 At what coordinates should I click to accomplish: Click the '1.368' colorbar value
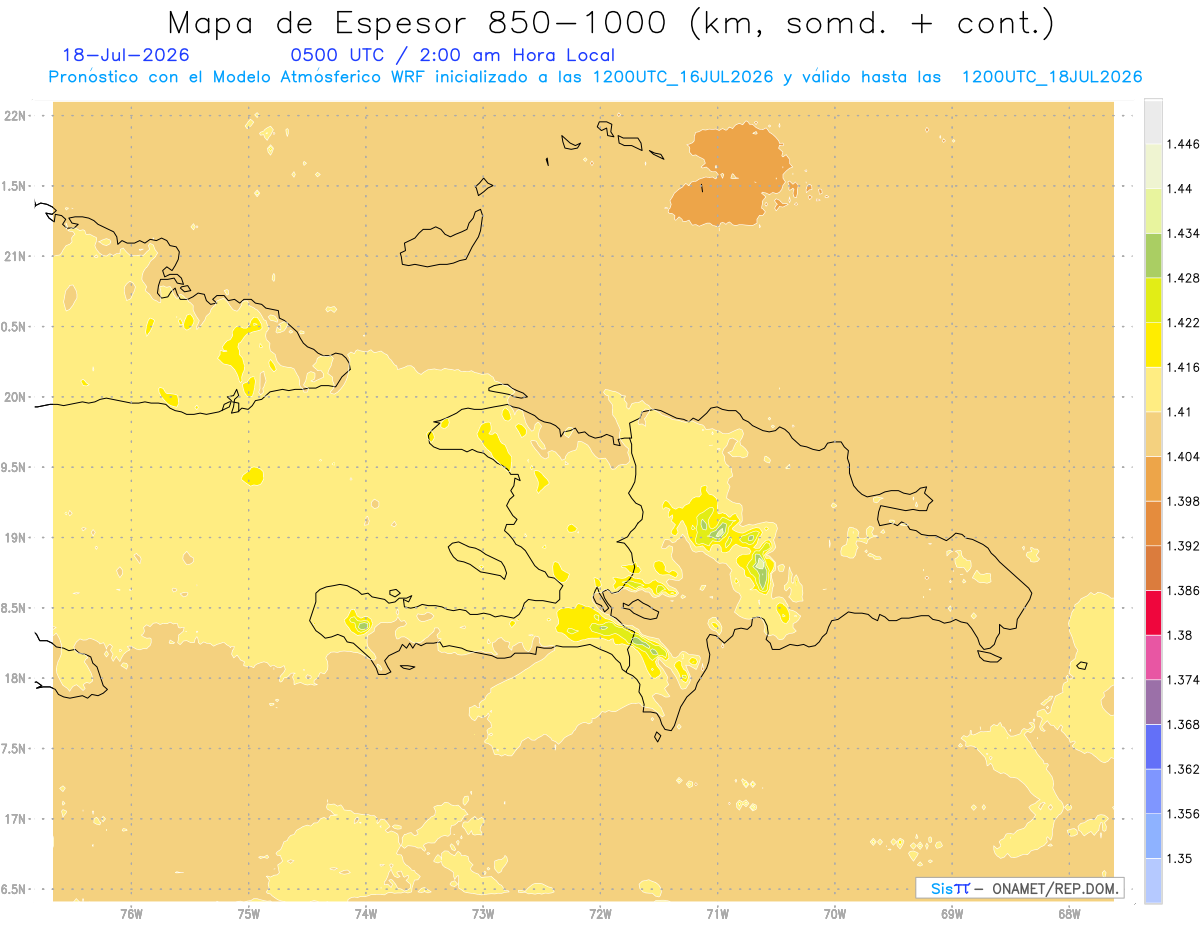coord(1185,724)
